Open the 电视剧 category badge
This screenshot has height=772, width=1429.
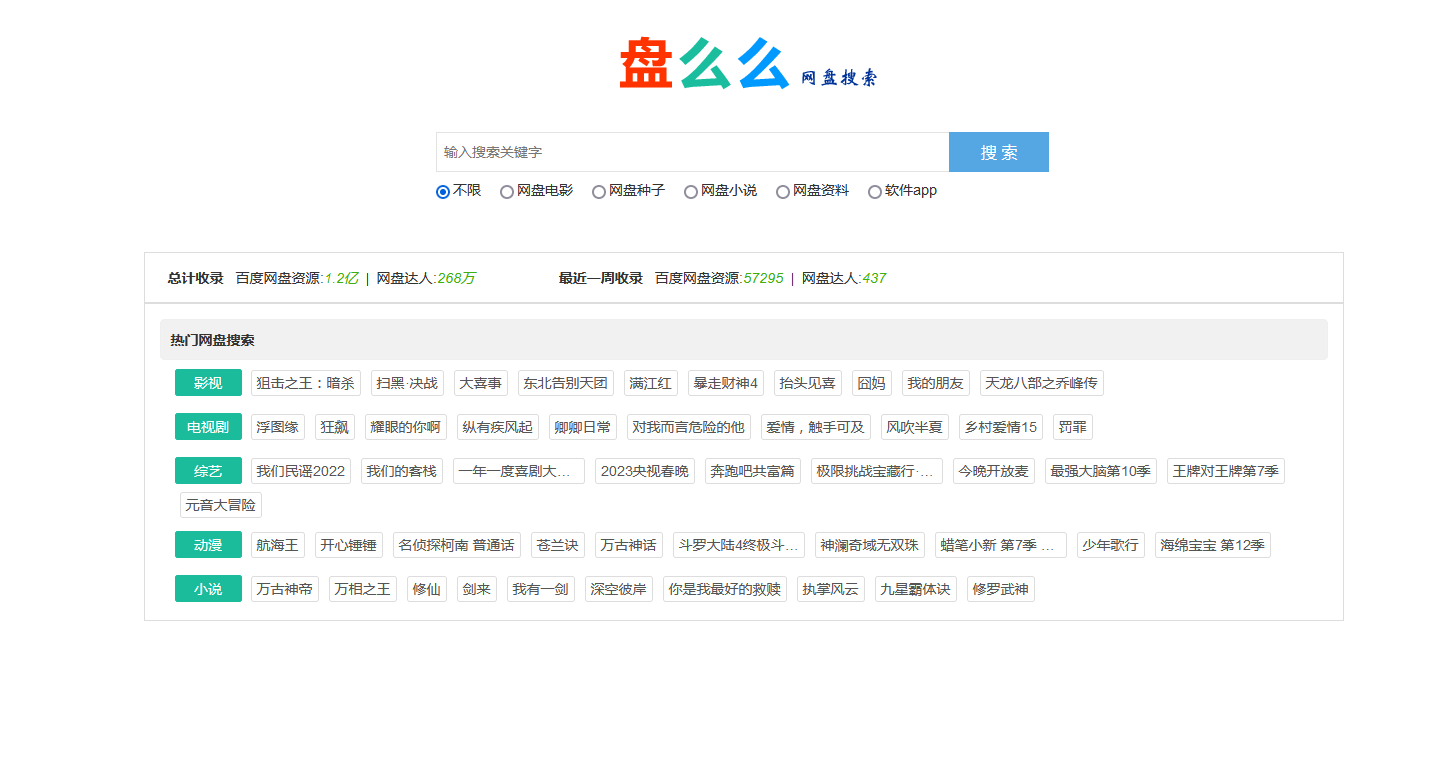tap(208, 426)
